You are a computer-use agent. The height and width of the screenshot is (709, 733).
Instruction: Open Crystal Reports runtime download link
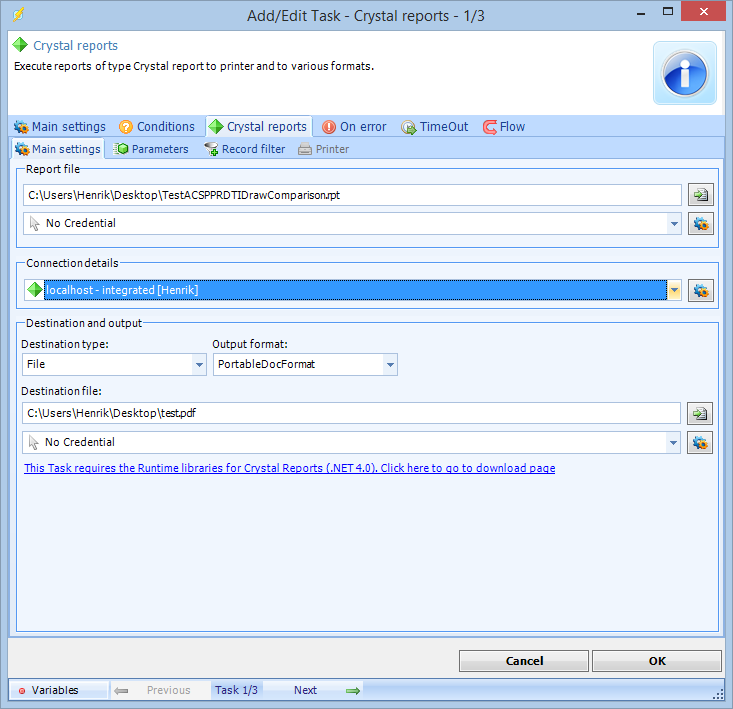[x=289, y=468]
